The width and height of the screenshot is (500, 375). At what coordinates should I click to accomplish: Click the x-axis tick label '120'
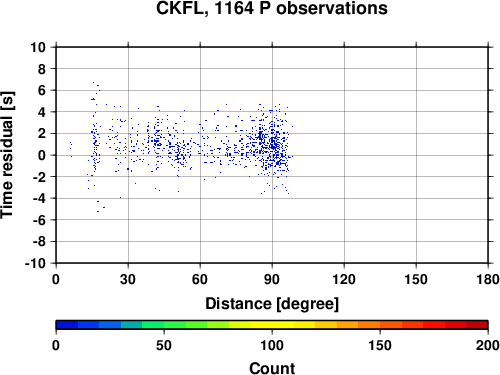344,279
